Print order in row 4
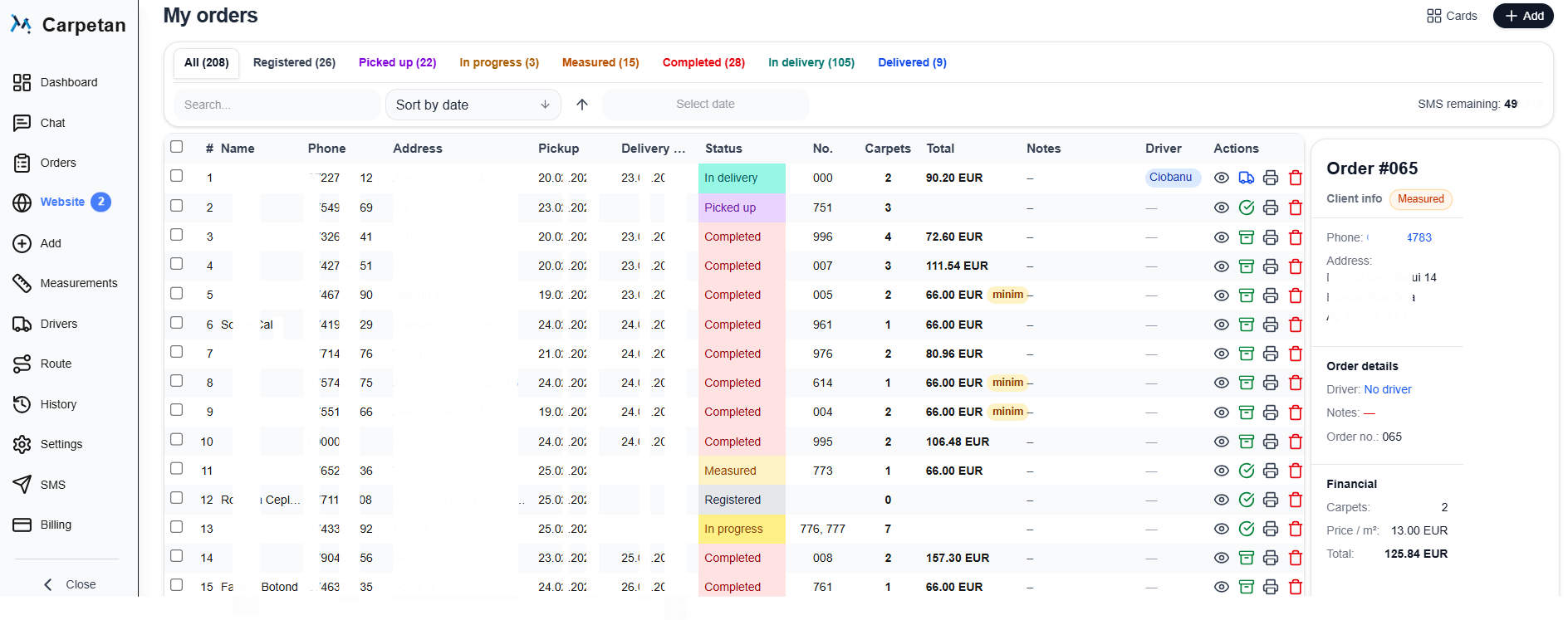This screenshot has width=1568, height=620. pyautogui.click(x=1270, y=266)
